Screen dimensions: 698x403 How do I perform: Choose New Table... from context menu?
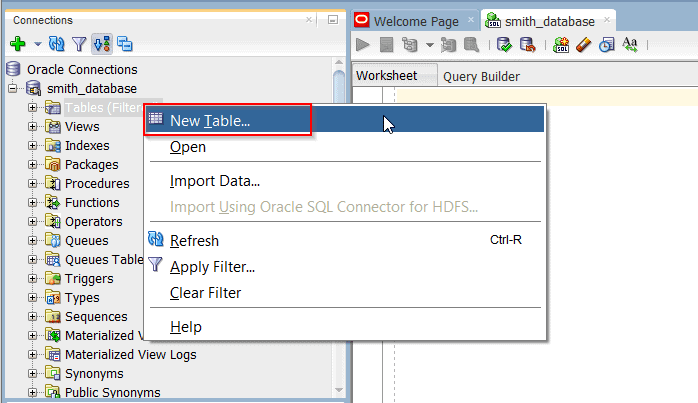(345, 120)
